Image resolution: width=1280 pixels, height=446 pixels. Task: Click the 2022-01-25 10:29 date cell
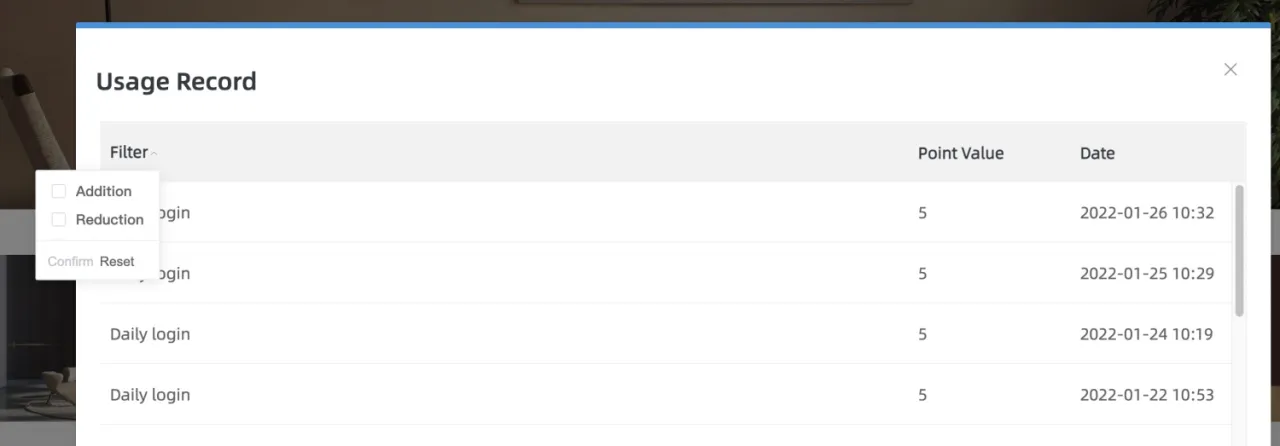tap(1147, 273)
